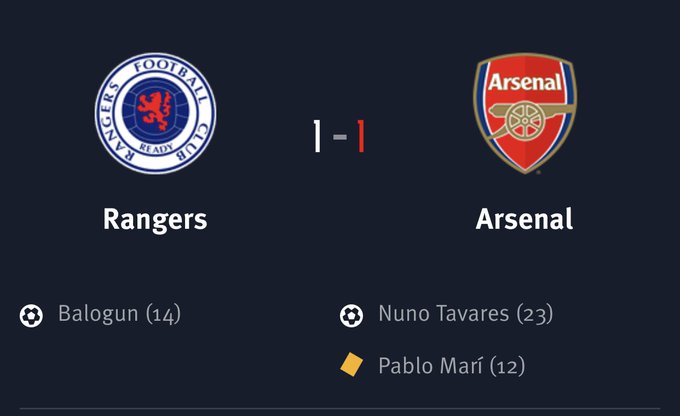Select the football icon beside Balogun
Image resolution: width=680 pixels, height=416 pixels.
[31, 315]
